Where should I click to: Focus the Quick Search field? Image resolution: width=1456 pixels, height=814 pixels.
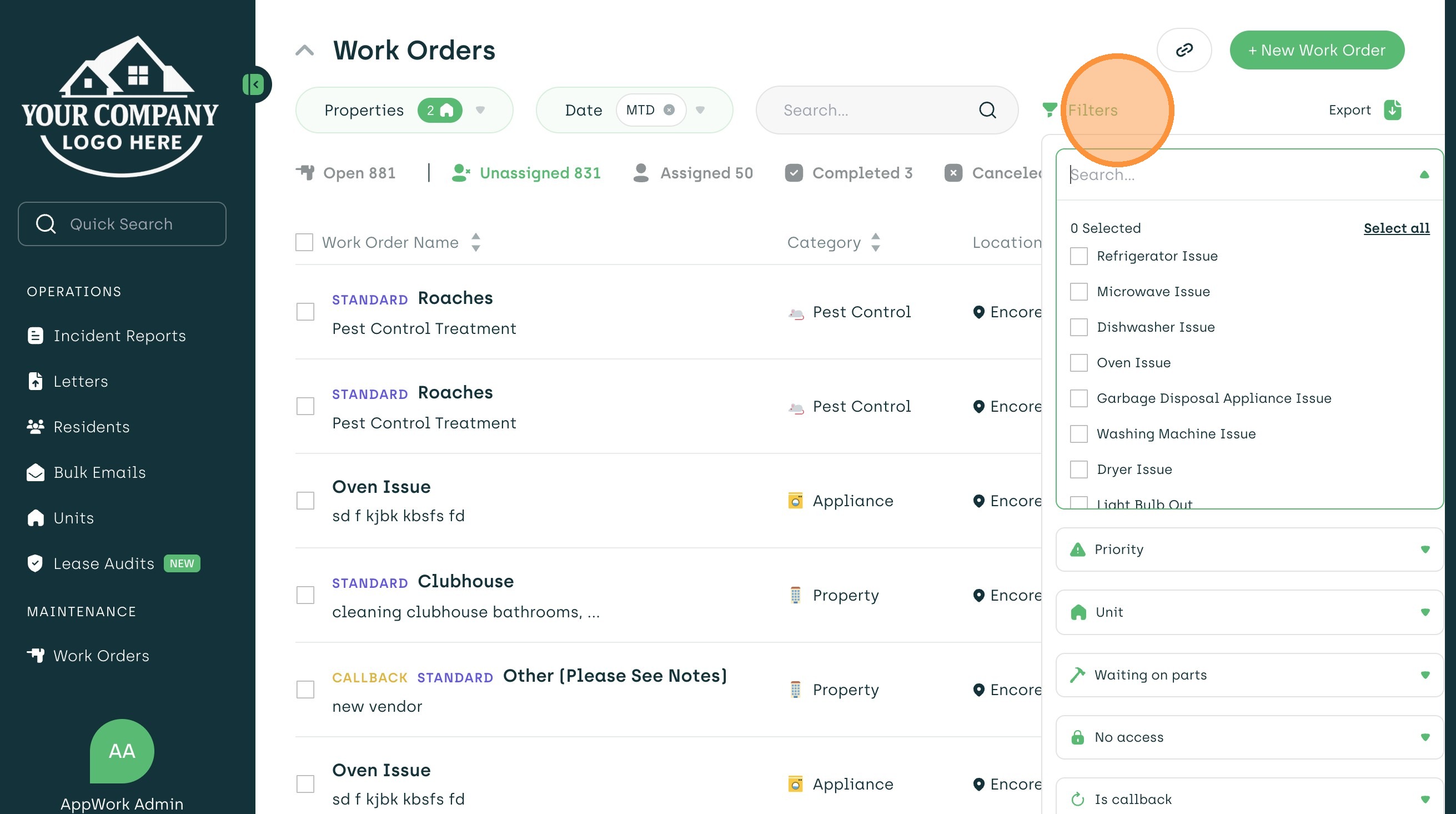point(122,224)
